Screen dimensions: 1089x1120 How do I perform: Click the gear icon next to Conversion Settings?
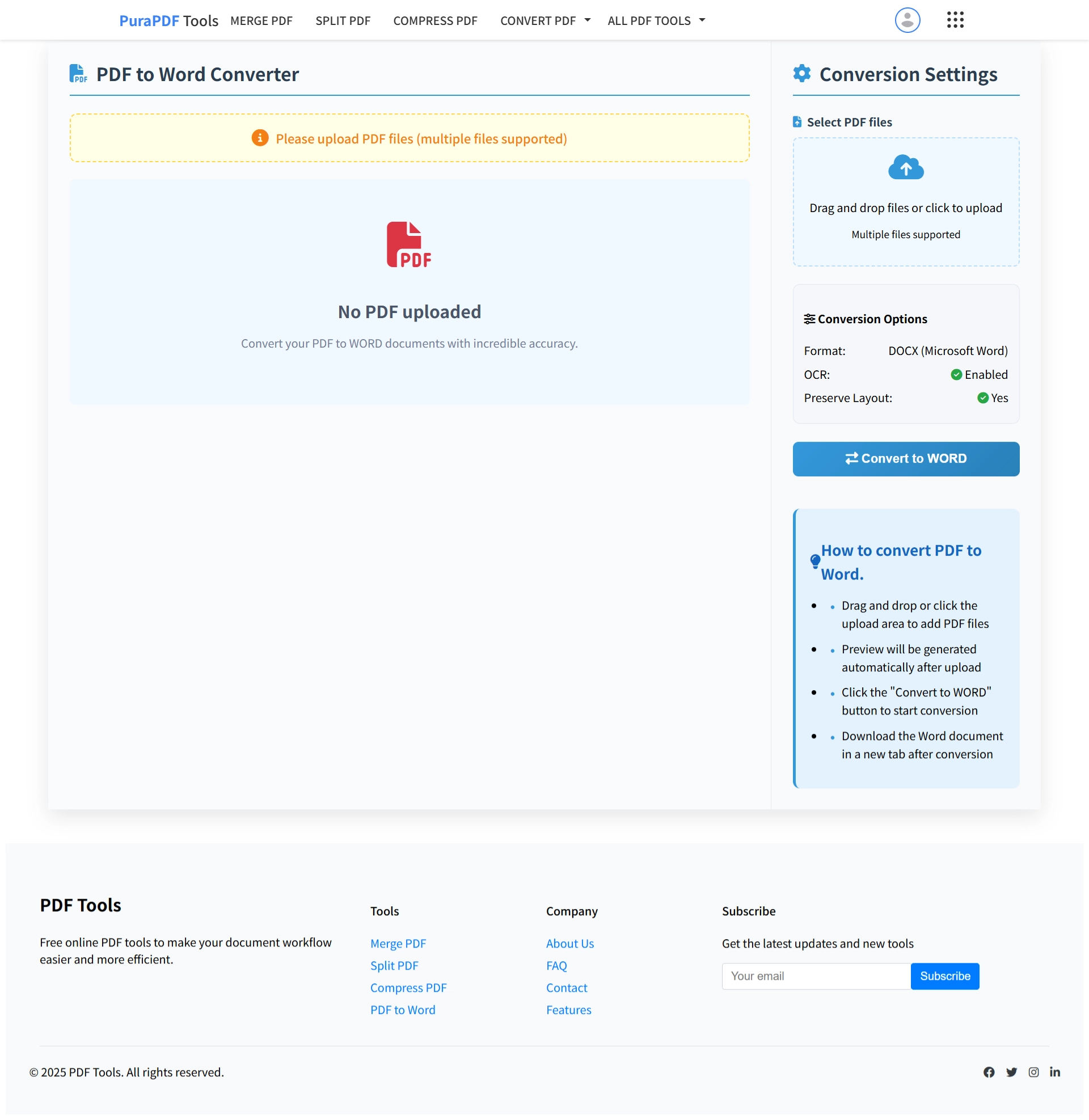(802, 73)
